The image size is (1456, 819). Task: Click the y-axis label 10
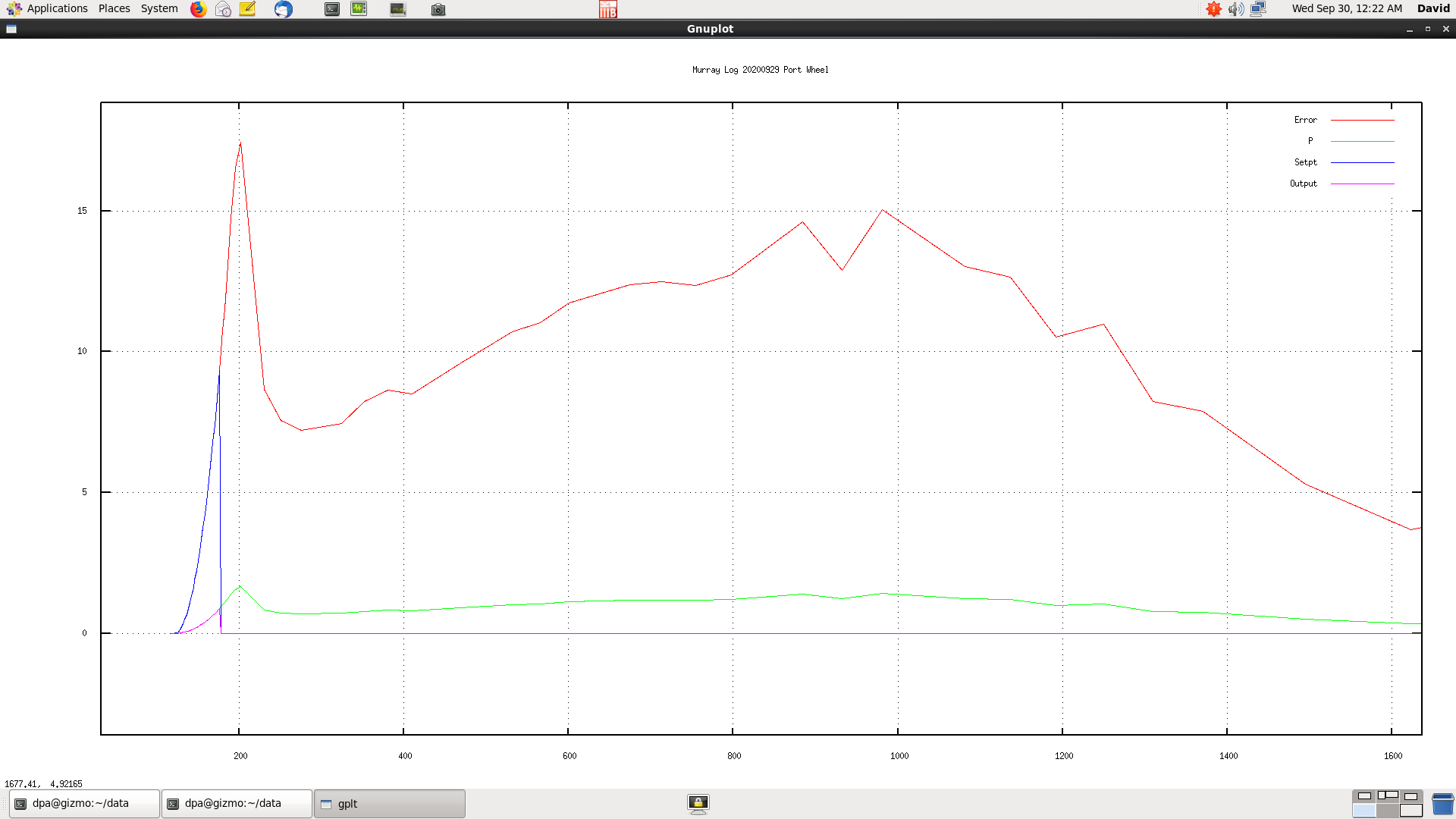pos(82,351)
